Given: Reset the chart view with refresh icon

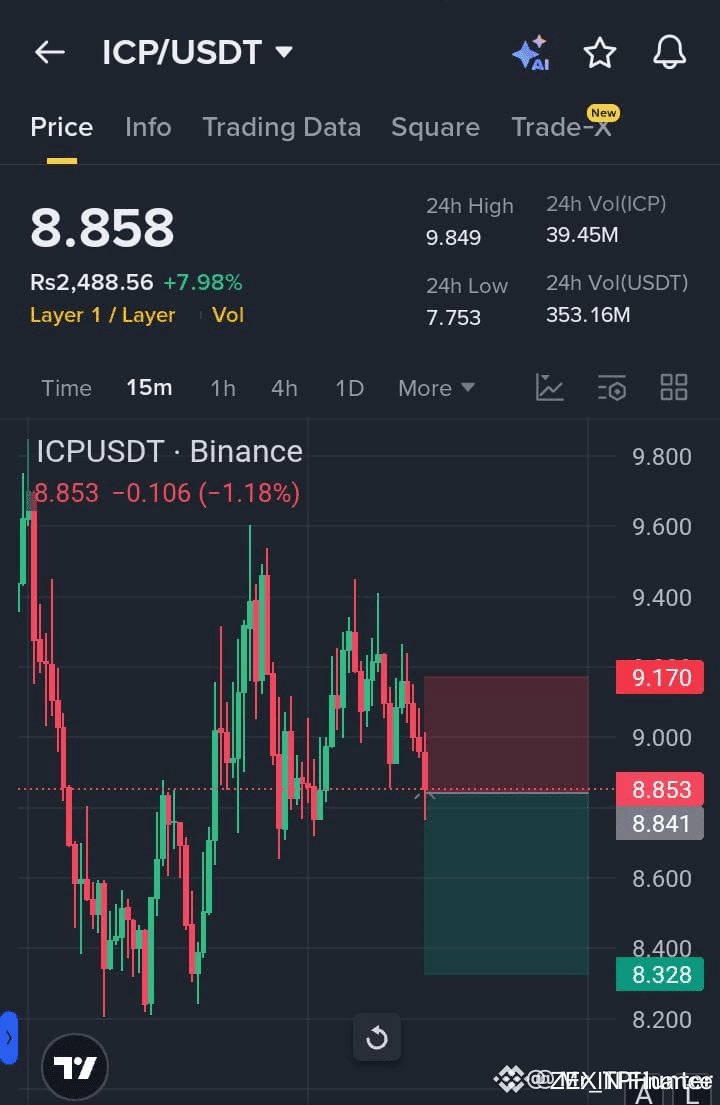Looking at the screenshot, I should 377,1037.
